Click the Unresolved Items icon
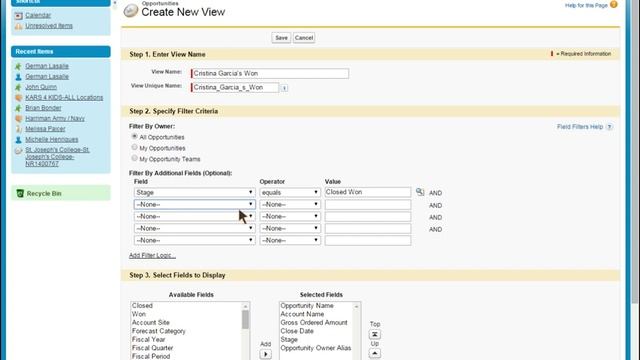The height and width of the screenshot is (360, 640). pos(18,26)
